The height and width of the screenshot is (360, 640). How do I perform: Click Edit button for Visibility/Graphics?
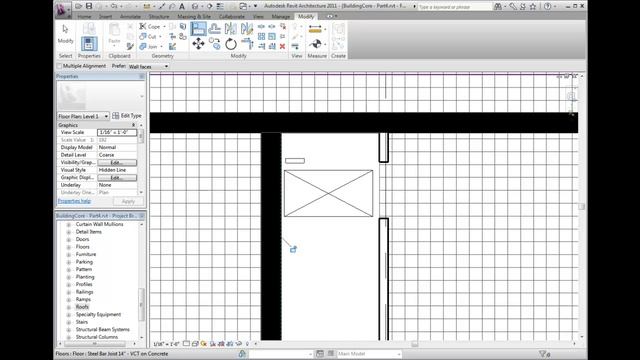(x=117, y=162)
